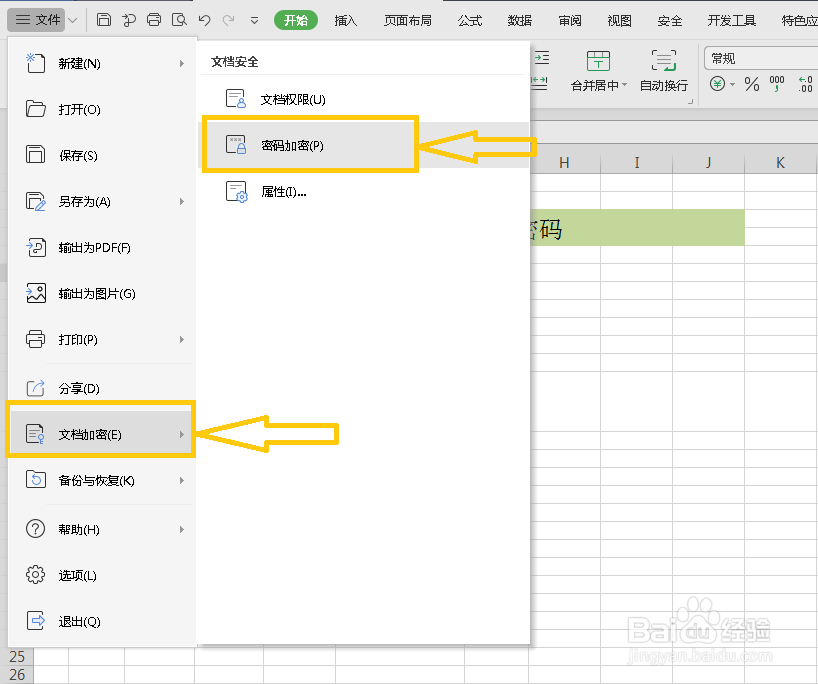
Task: Choose 帮助(H) in the file menu
Action: [102, 530]
